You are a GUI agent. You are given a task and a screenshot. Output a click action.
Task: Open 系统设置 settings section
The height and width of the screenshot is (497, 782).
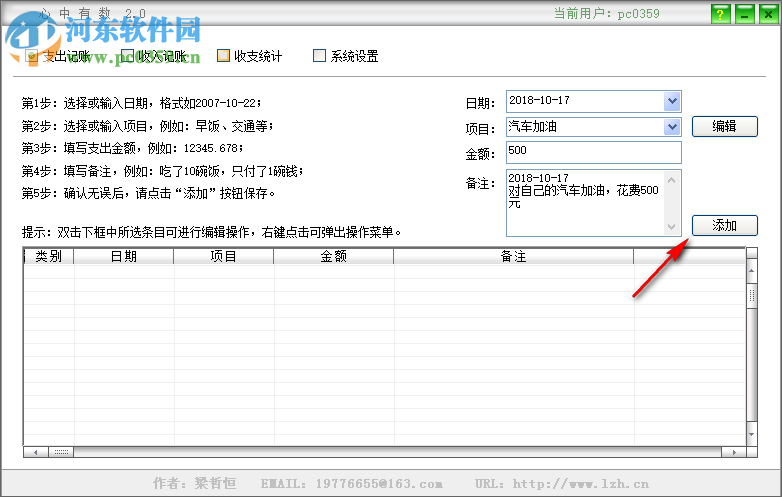click(346, 56)
